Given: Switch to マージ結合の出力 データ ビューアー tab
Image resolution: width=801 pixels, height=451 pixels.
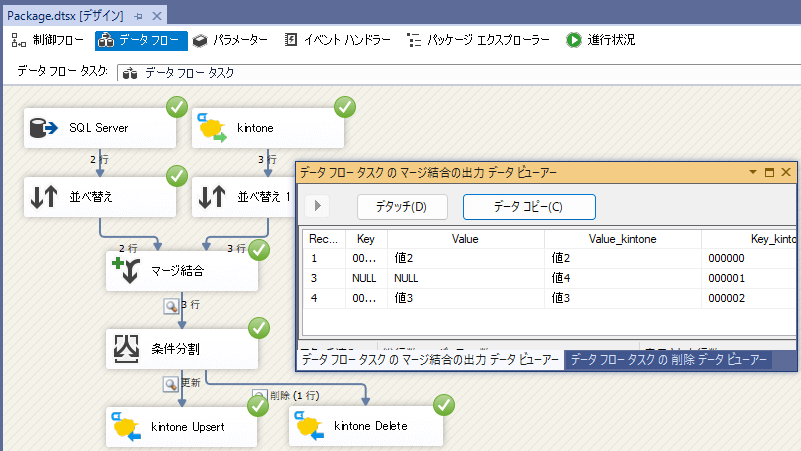Looking at the screenshot, I should point(430,360).
